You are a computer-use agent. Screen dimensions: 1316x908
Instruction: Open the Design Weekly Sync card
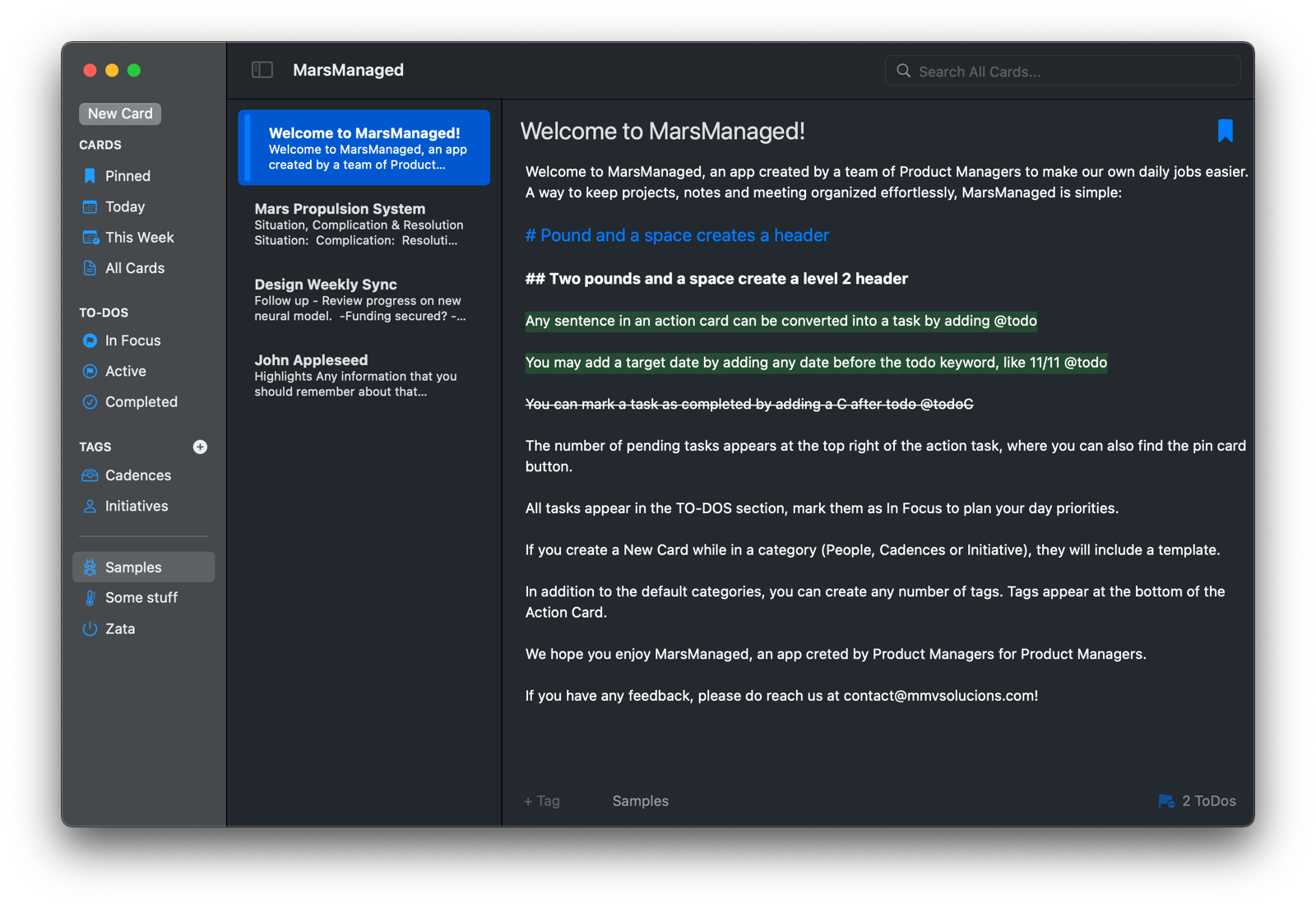click(364, 299)
